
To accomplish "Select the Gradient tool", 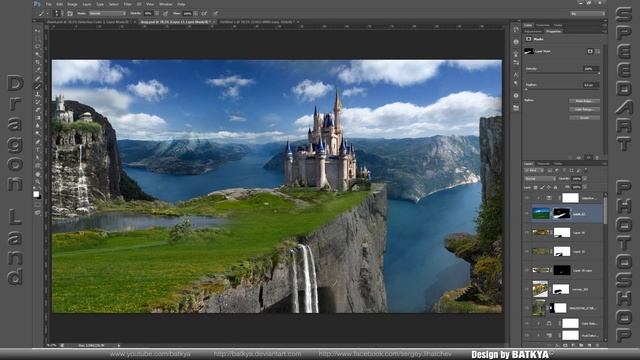I will 38,118.
